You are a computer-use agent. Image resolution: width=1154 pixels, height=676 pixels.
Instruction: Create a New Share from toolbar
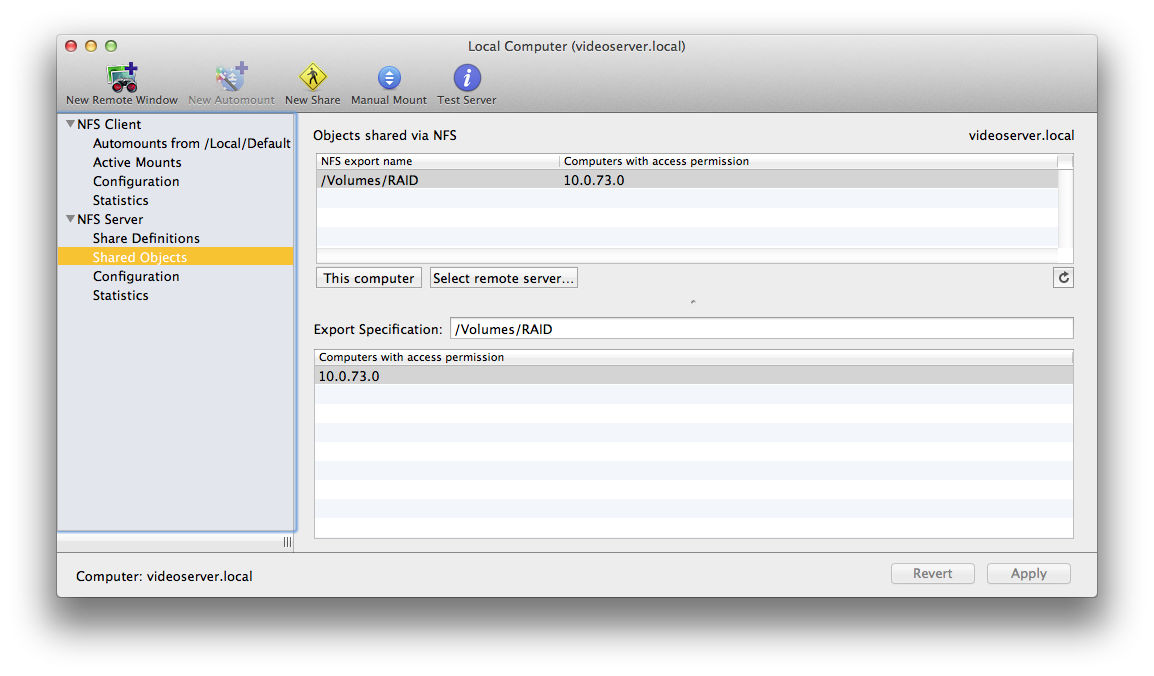(313, 84)
